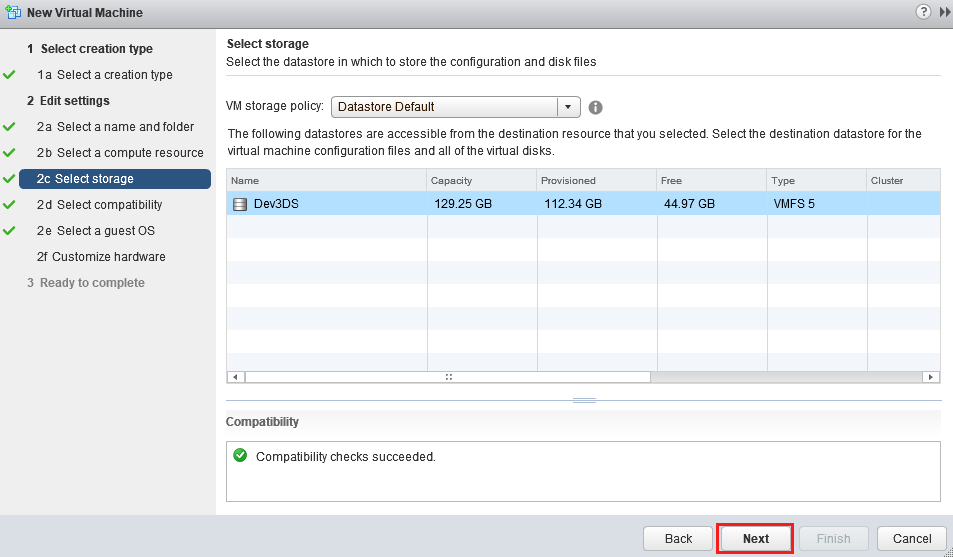Click the 1 Select creation type heading
This screenshot has height=557, width=953.
(90, 49)
